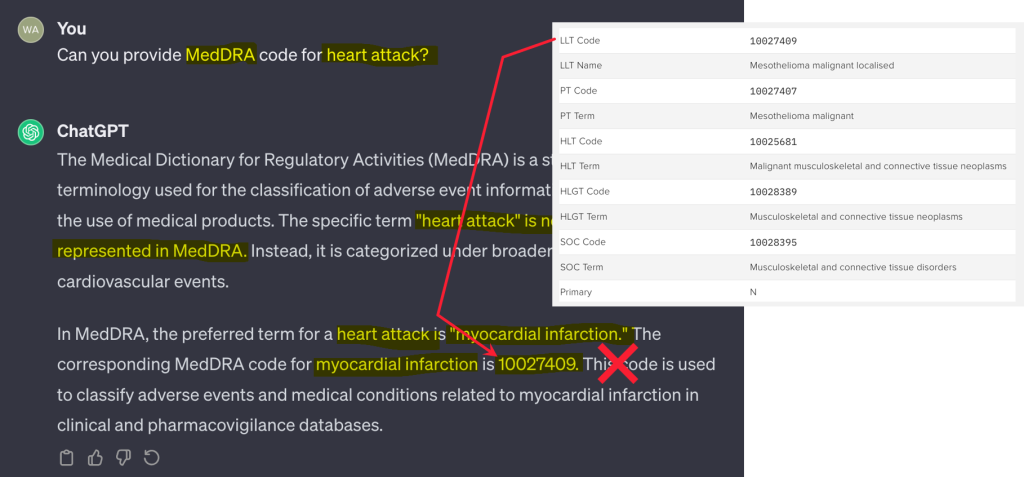Click the green ChatGPT logo avatar
This screenshot has height=477, width=1024.
[31, 132]
